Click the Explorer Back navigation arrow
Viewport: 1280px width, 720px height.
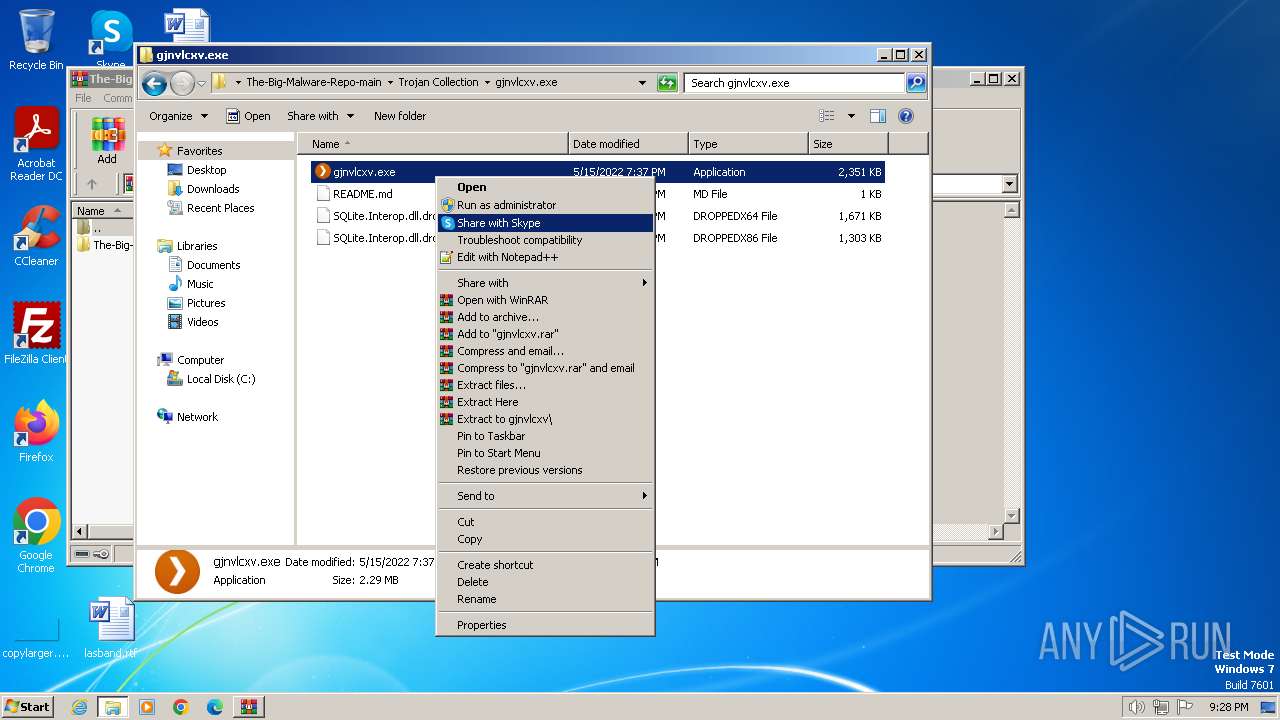[x=154, y=83]
